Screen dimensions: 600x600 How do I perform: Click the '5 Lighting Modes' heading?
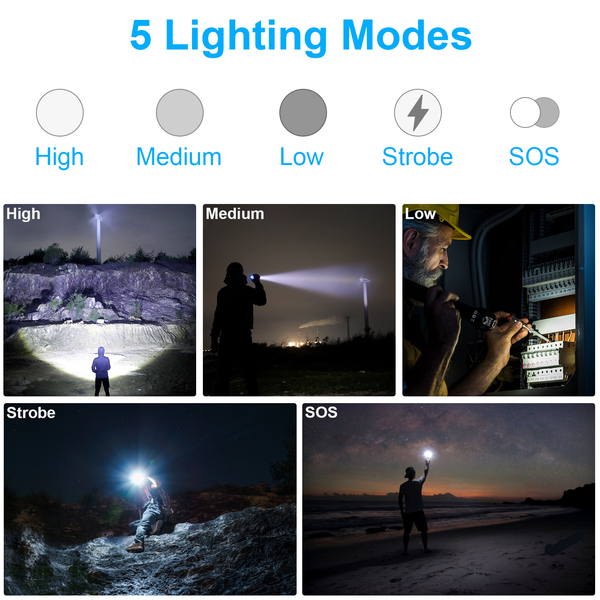[301, 36]
